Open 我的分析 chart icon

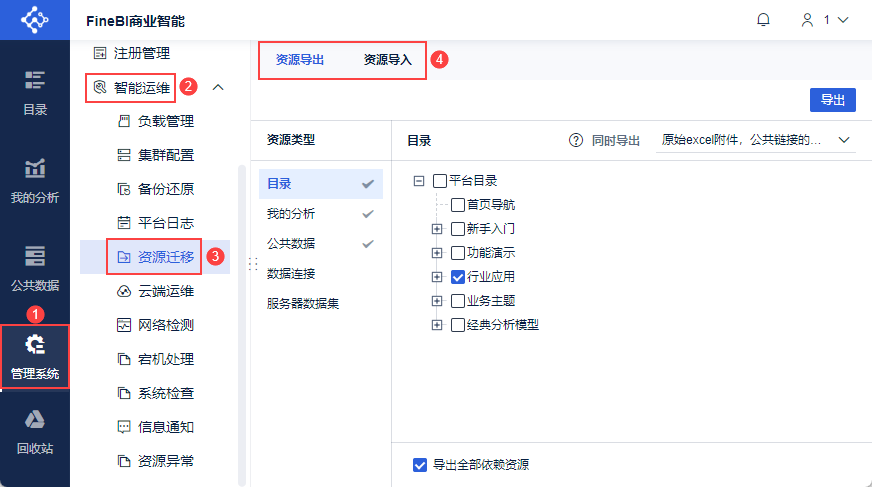coord(35,169)
